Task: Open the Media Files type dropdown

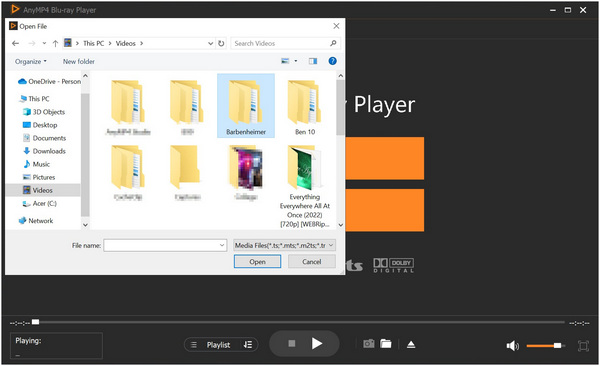Action: pyautogui.click(x=284, y=245)
